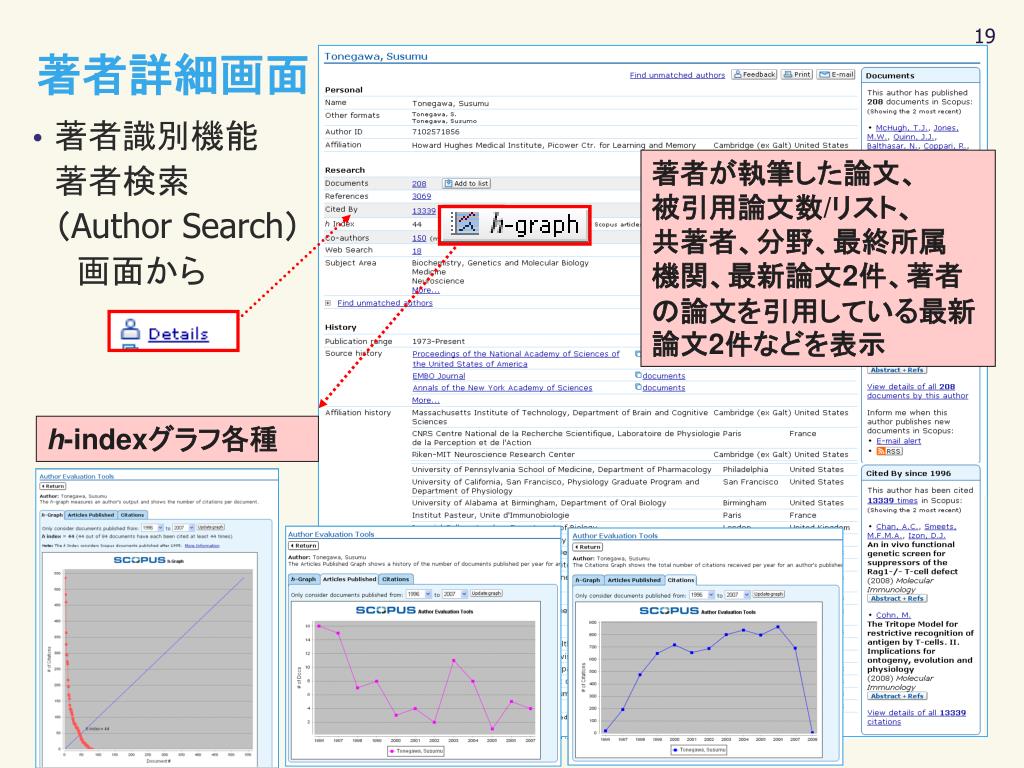Click the E-mail alert link
The height and width of the screenshot is (768, 1024).
(899, 441)
